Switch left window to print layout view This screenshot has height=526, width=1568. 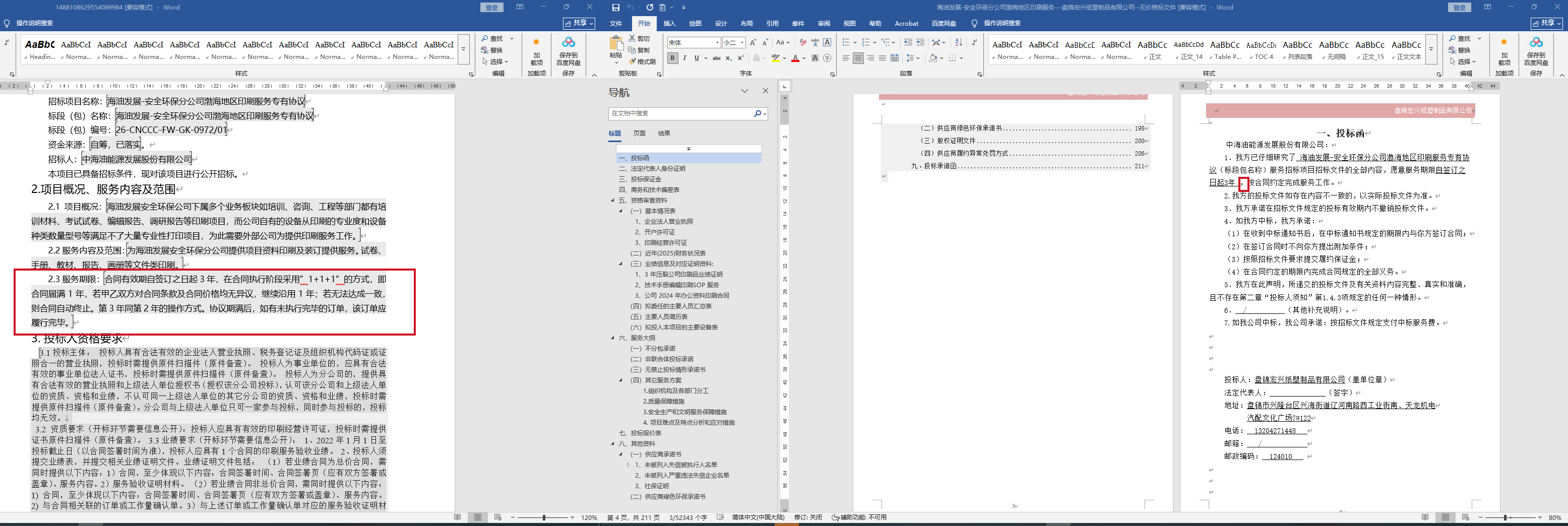coord(478,517)
